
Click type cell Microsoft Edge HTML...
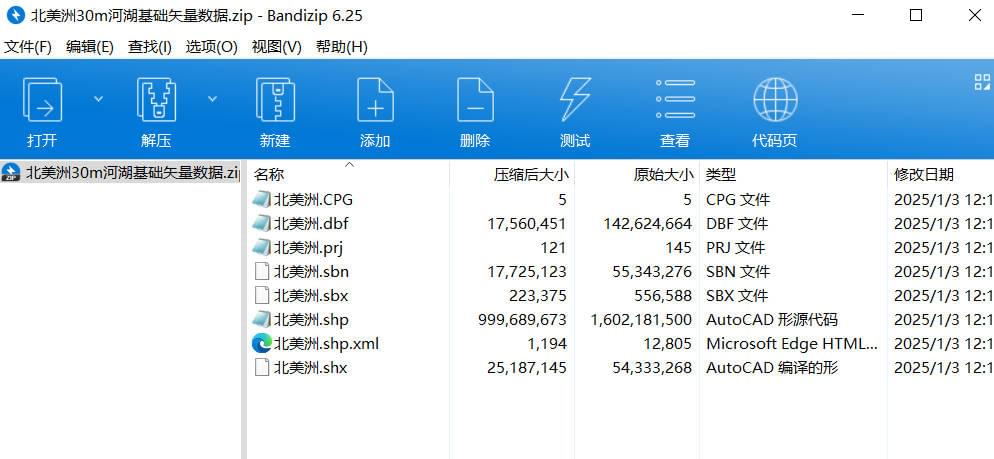(x=792, y=344)
